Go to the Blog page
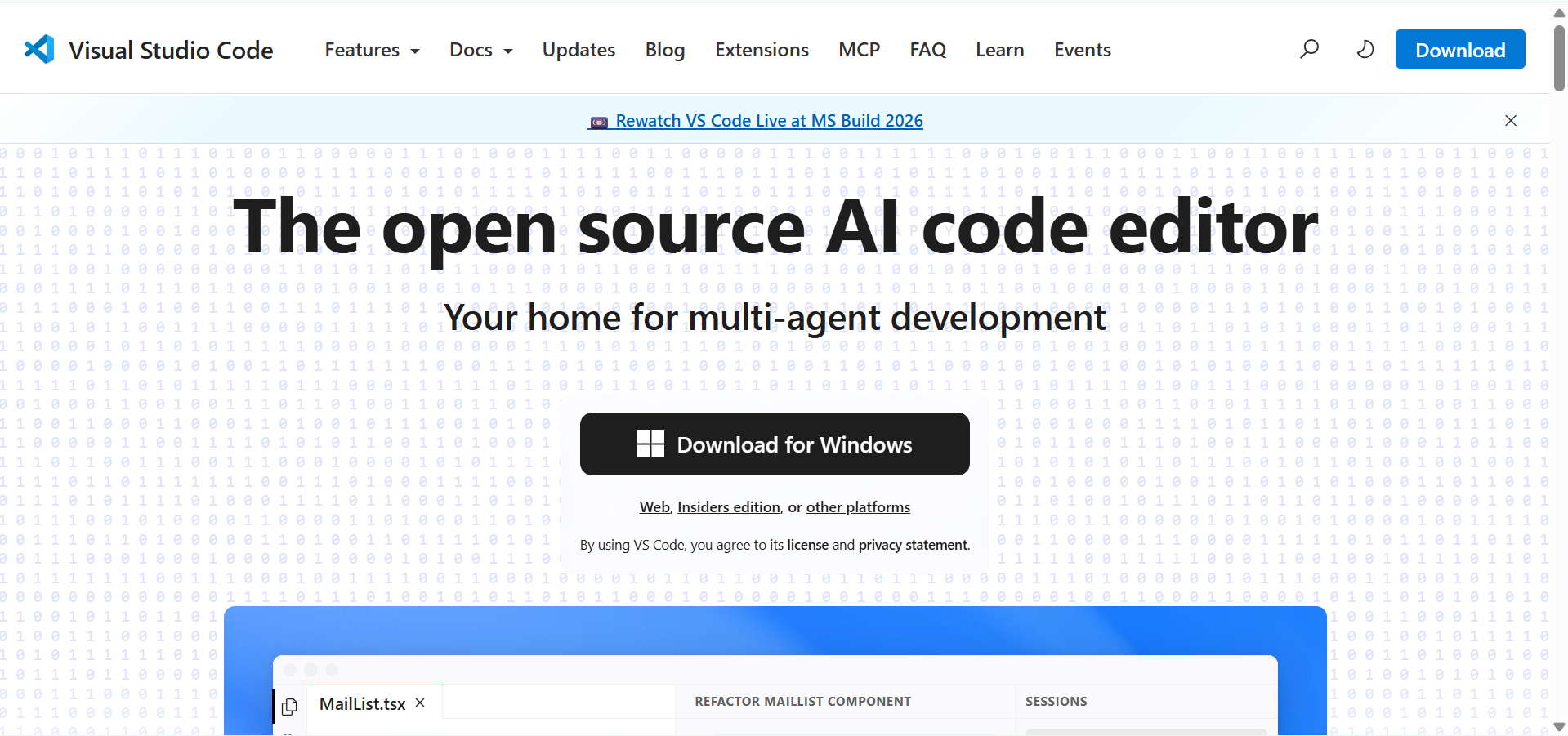 [665, 50]
